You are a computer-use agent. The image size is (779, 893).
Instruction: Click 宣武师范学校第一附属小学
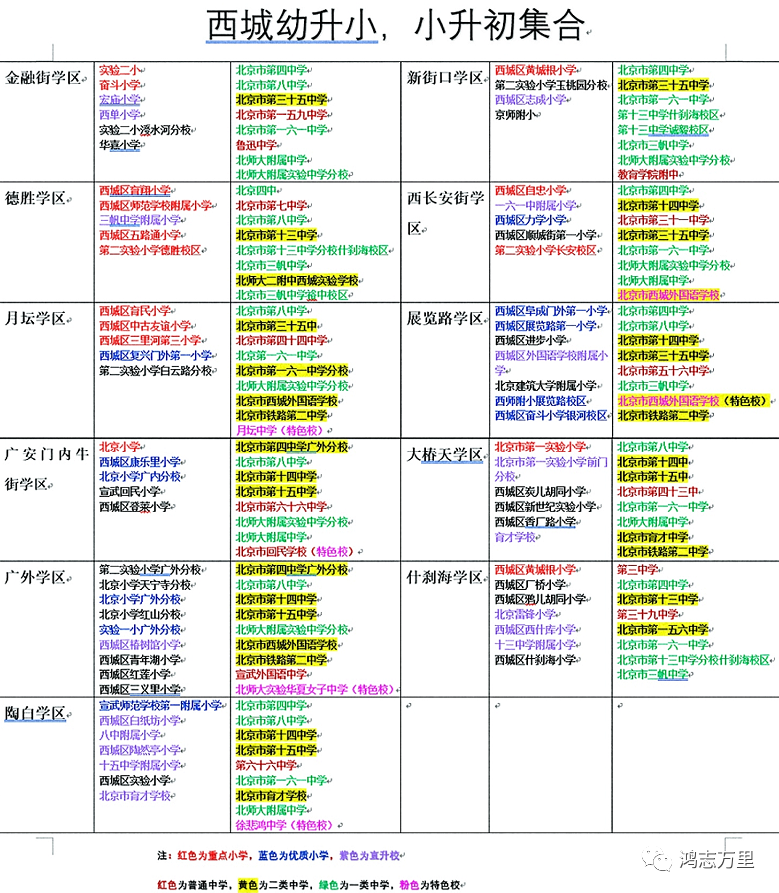tap(161, 705)
